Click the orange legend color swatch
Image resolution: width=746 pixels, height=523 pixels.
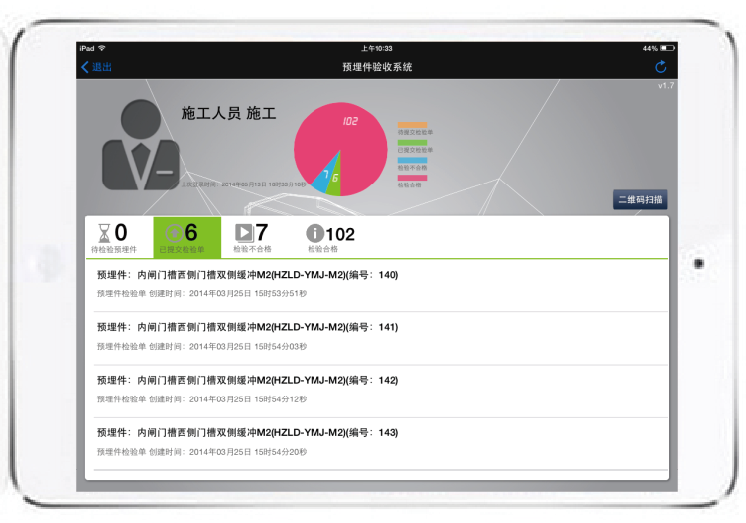tap(412, 125)
